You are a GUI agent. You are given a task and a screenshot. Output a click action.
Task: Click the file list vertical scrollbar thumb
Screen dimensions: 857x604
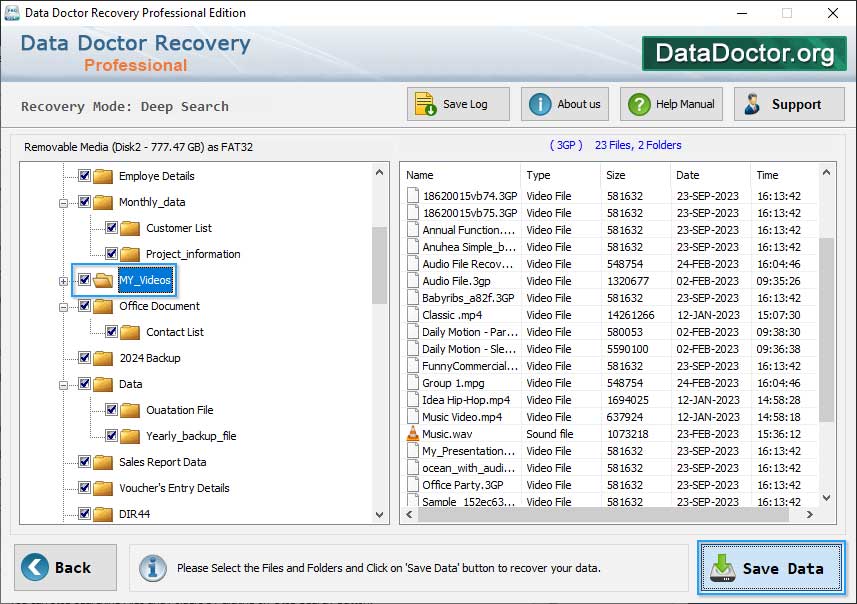pyautogui.click(x=826, y=330)
